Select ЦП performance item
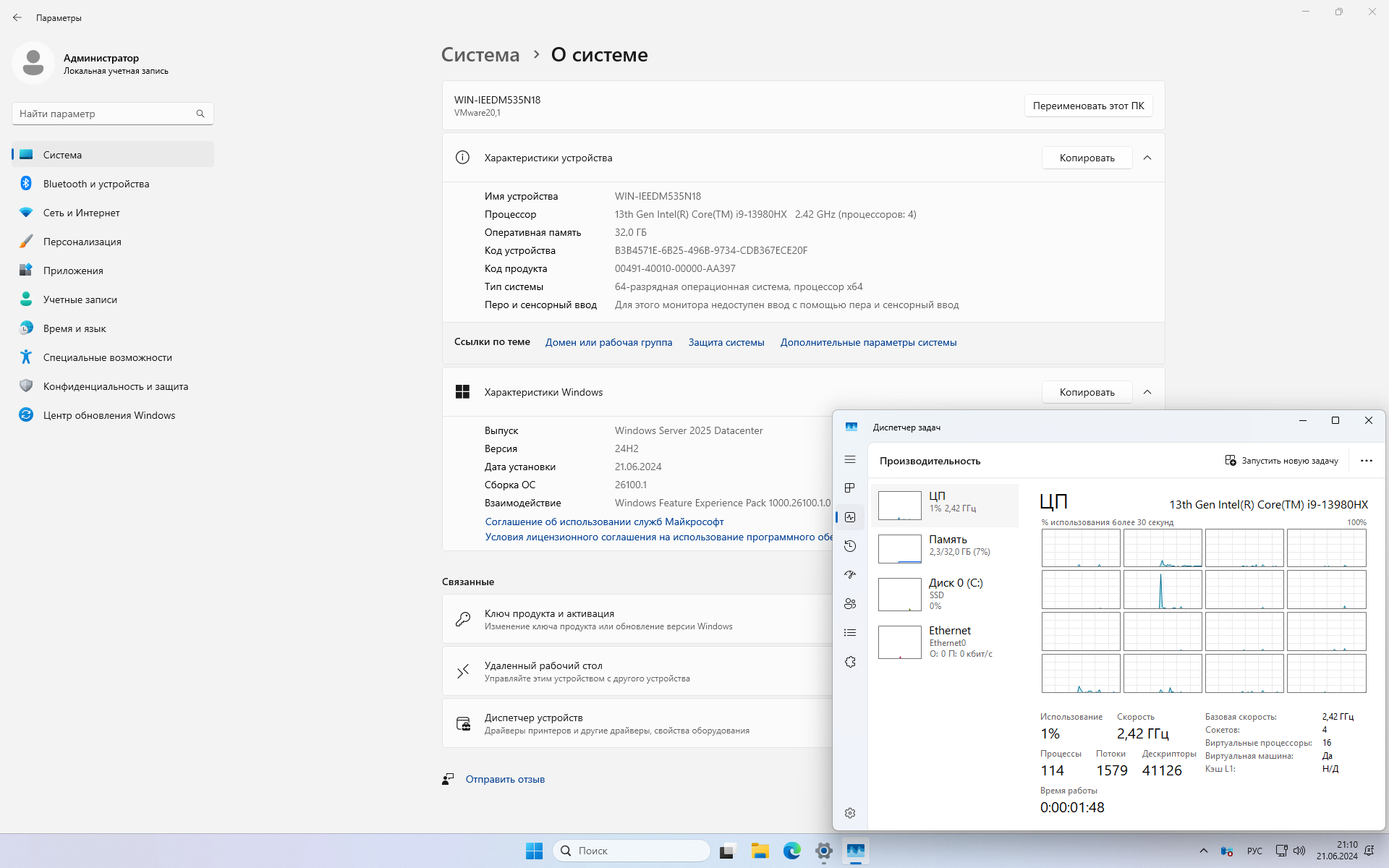This screenshot has width=1389, height=868. [946, 505]
